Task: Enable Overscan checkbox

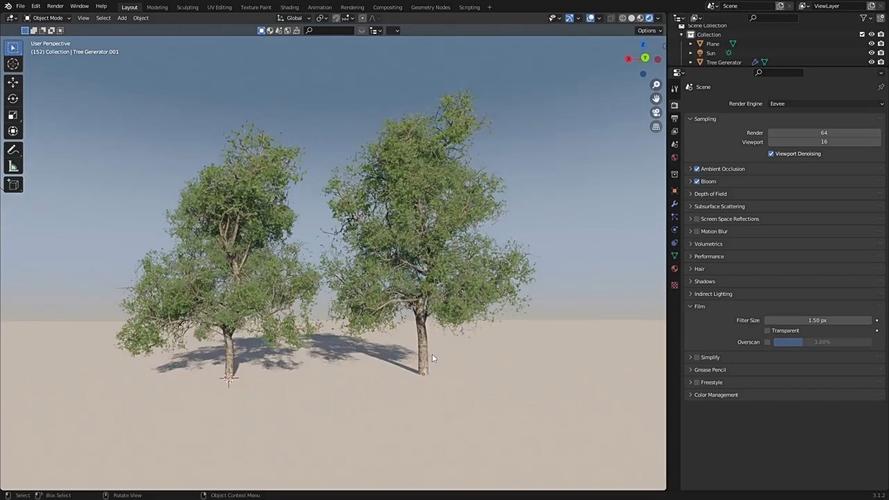Action: [767, 342]
